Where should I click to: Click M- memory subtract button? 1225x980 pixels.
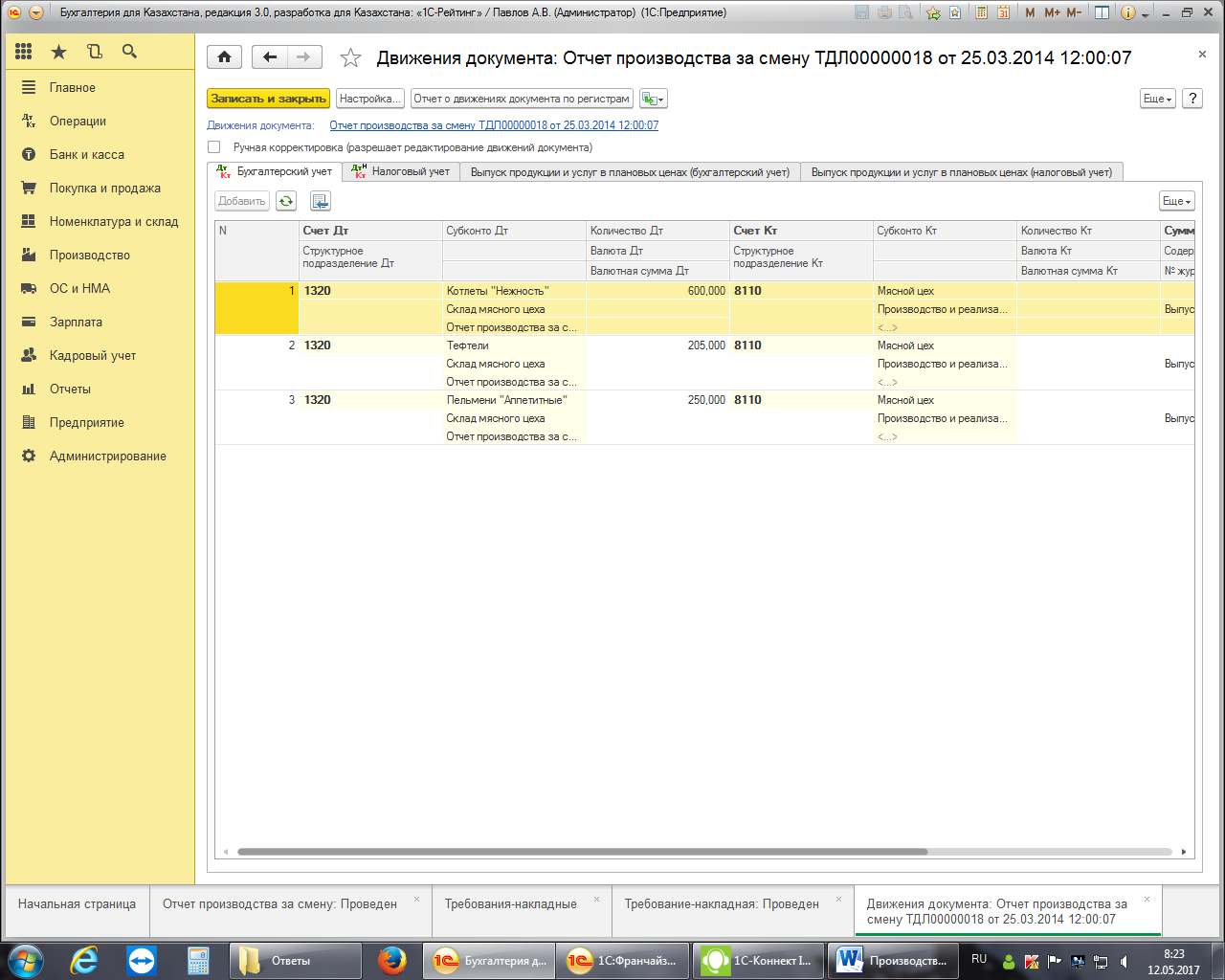[x=1074, y=12]
